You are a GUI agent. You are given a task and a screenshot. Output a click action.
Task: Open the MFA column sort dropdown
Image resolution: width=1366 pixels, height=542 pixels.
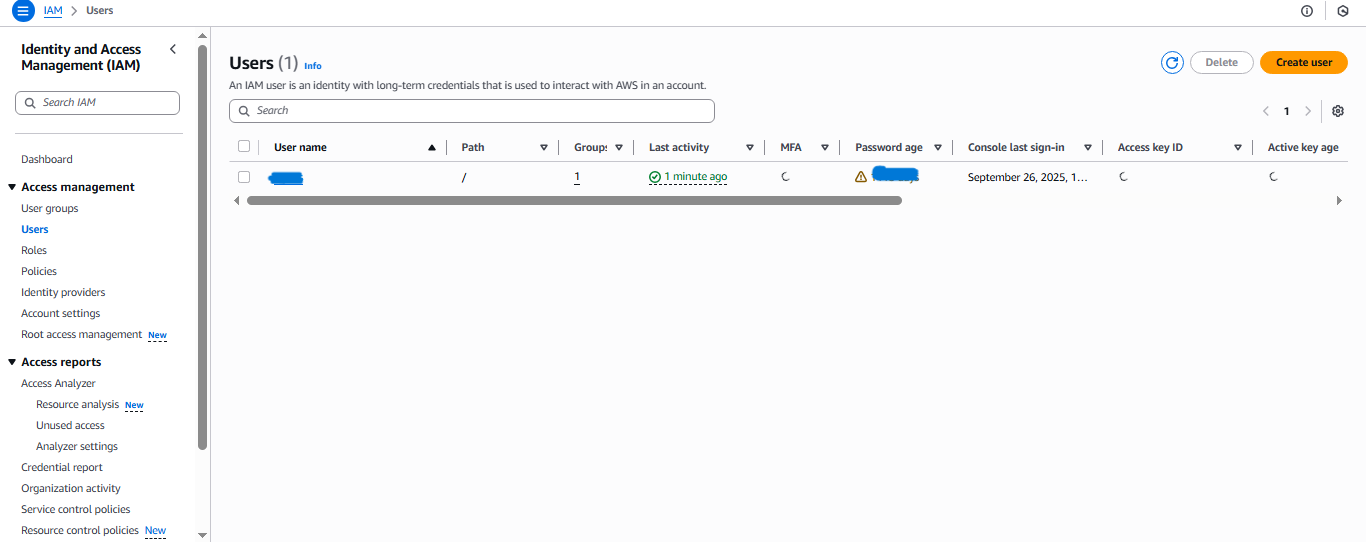click(825, 148)
